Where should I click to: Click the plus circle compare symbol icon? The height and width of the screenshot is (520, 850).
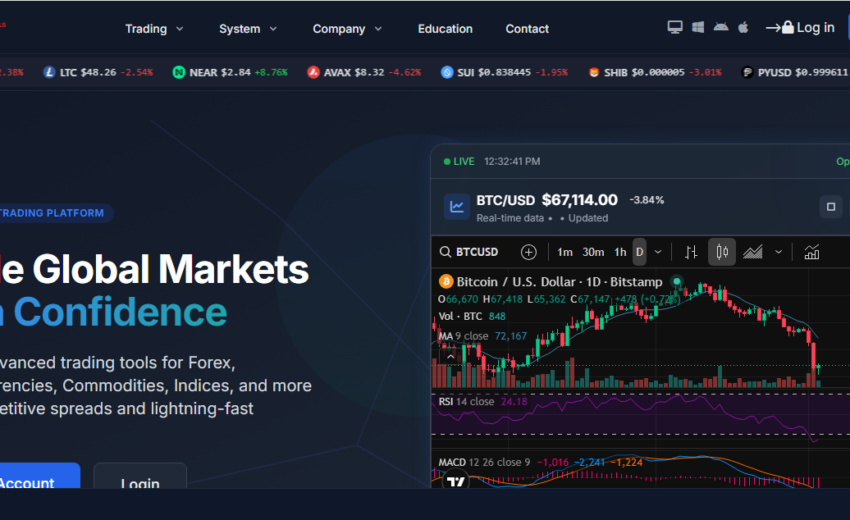[x=529, y=252]
